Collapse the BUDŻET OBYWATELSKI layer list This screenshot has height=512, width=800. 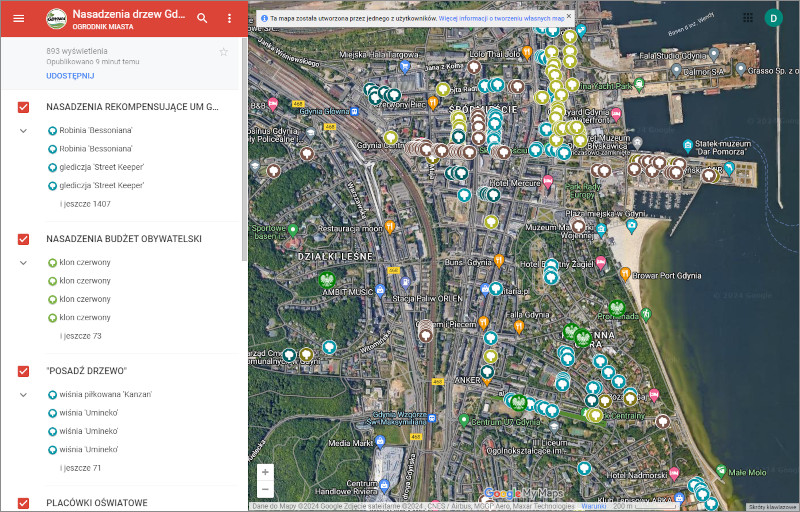click(x=23, y=263)
